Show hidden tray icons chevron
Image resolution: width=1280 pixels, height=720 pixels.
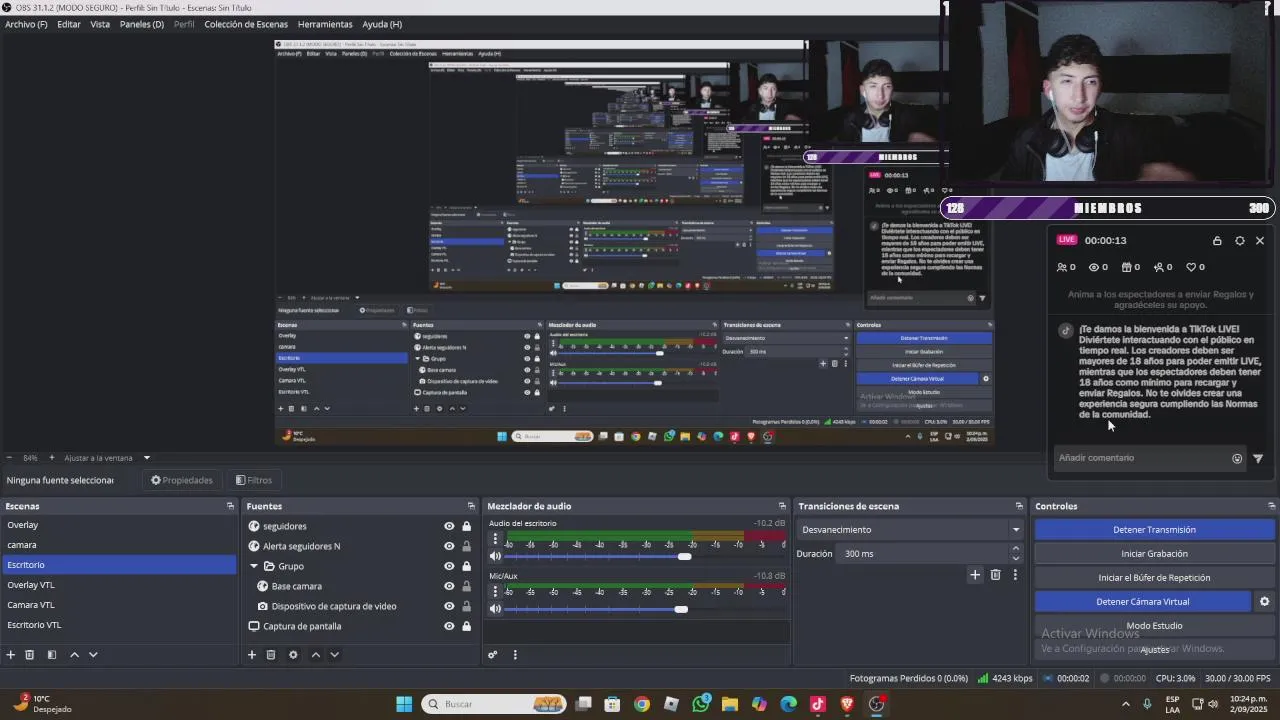(1126, 704)
